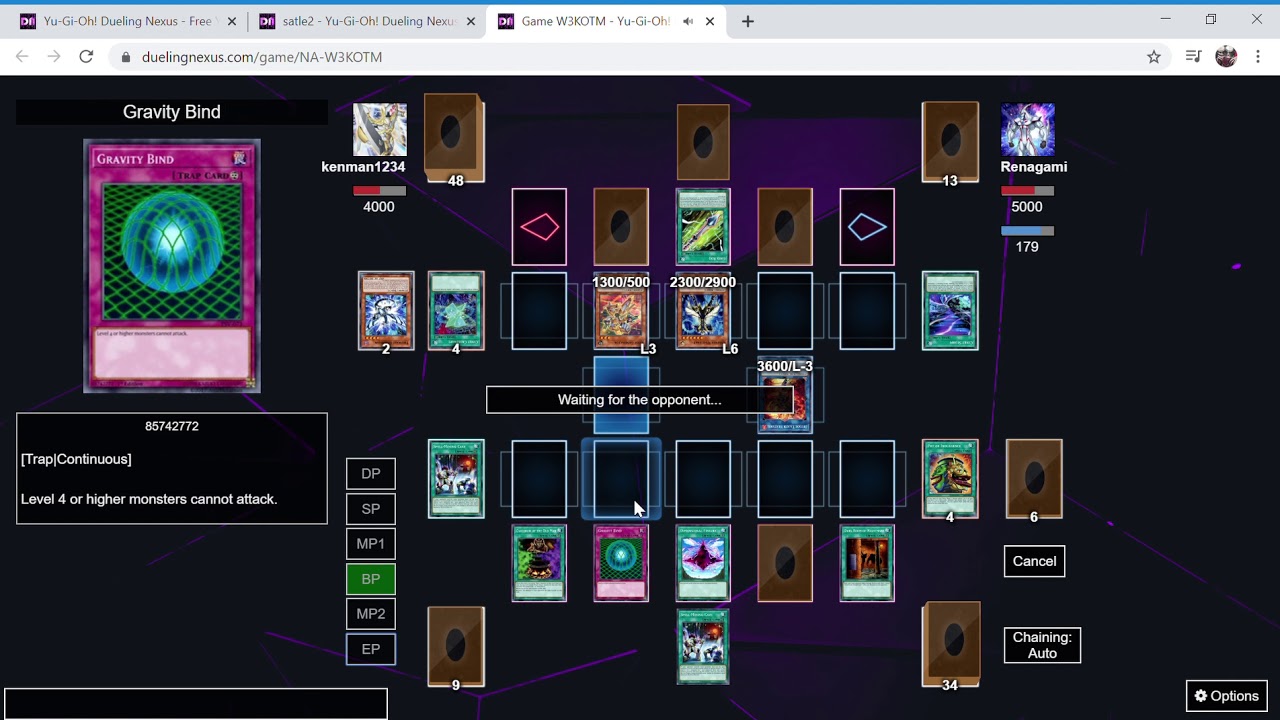Image resolution: width=1280 pixels, height=720 pixels.
Task: Click kenman1234's avatar
Action: pos(380,130)
